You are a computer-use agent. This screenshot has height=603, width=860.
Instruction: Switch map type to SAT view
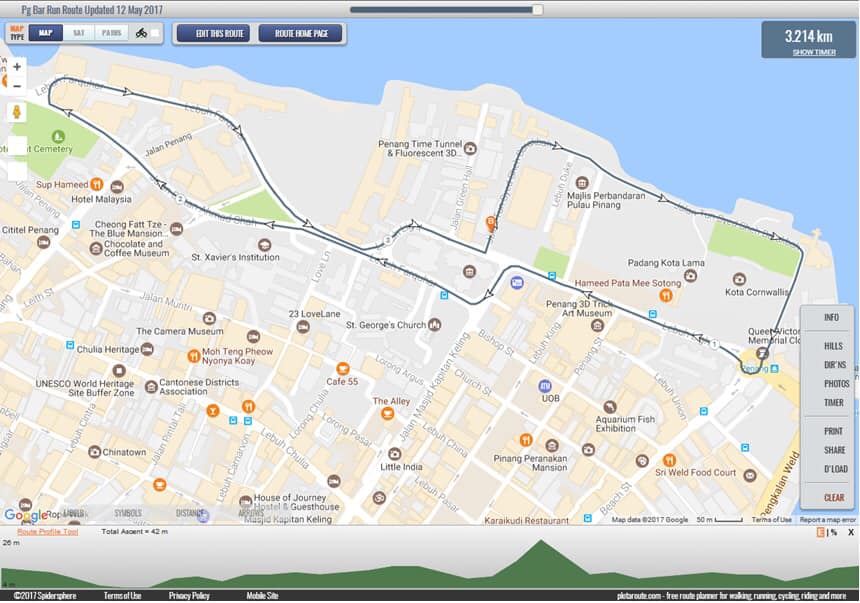click(79, 33)
